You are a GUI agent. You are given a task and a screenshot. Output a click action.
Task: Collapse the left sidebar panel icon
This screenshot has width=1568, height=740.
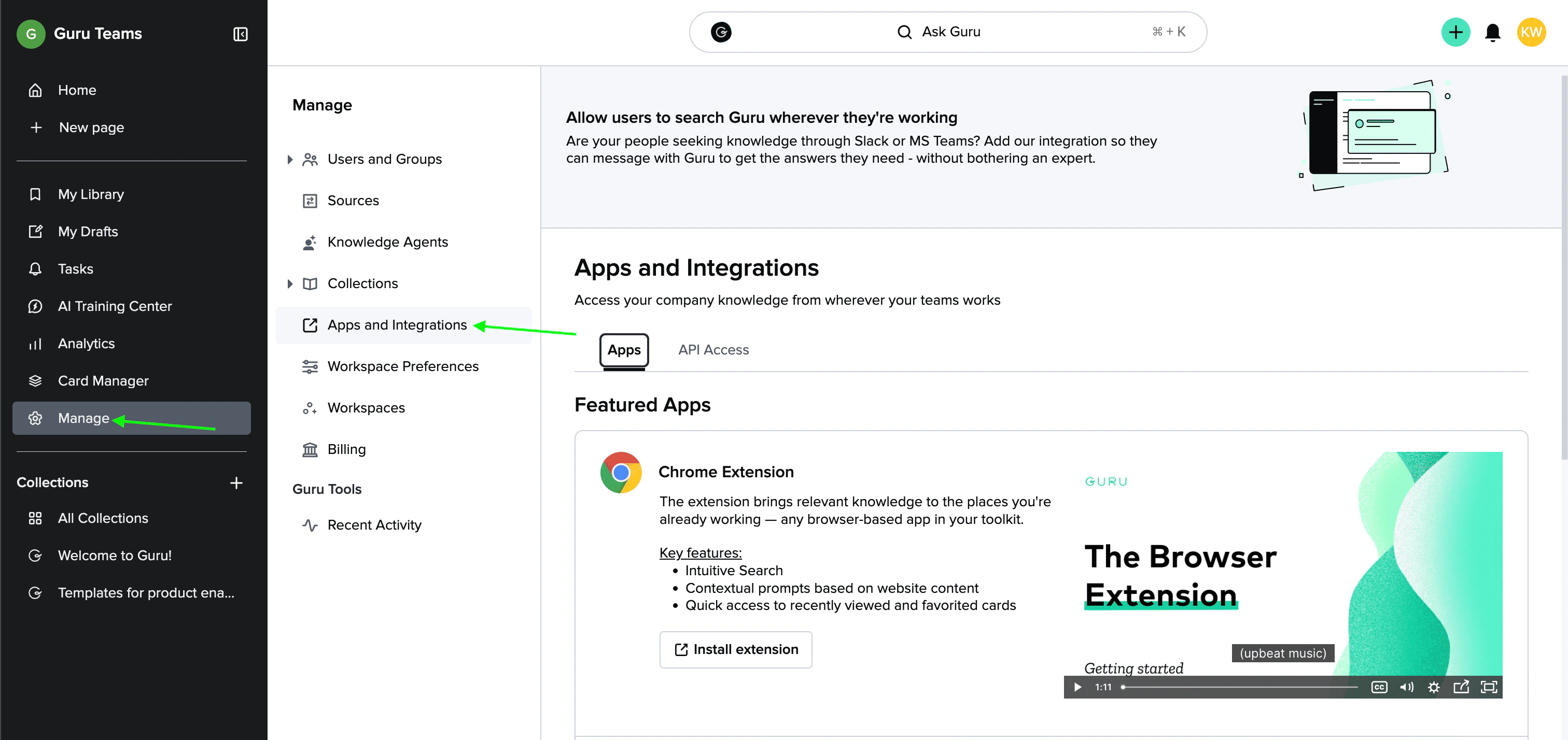[241, 34]
